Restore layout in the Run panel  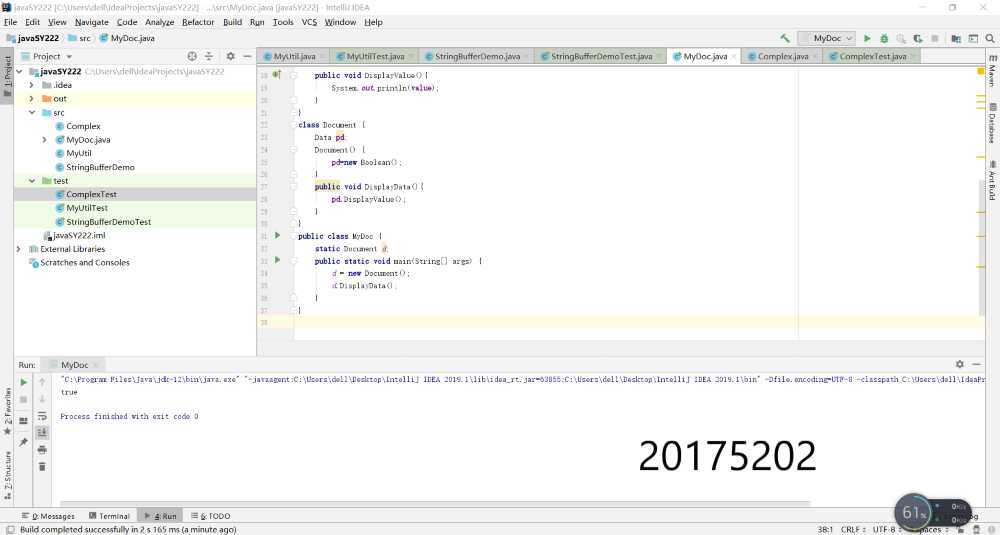tap(23, 421)
